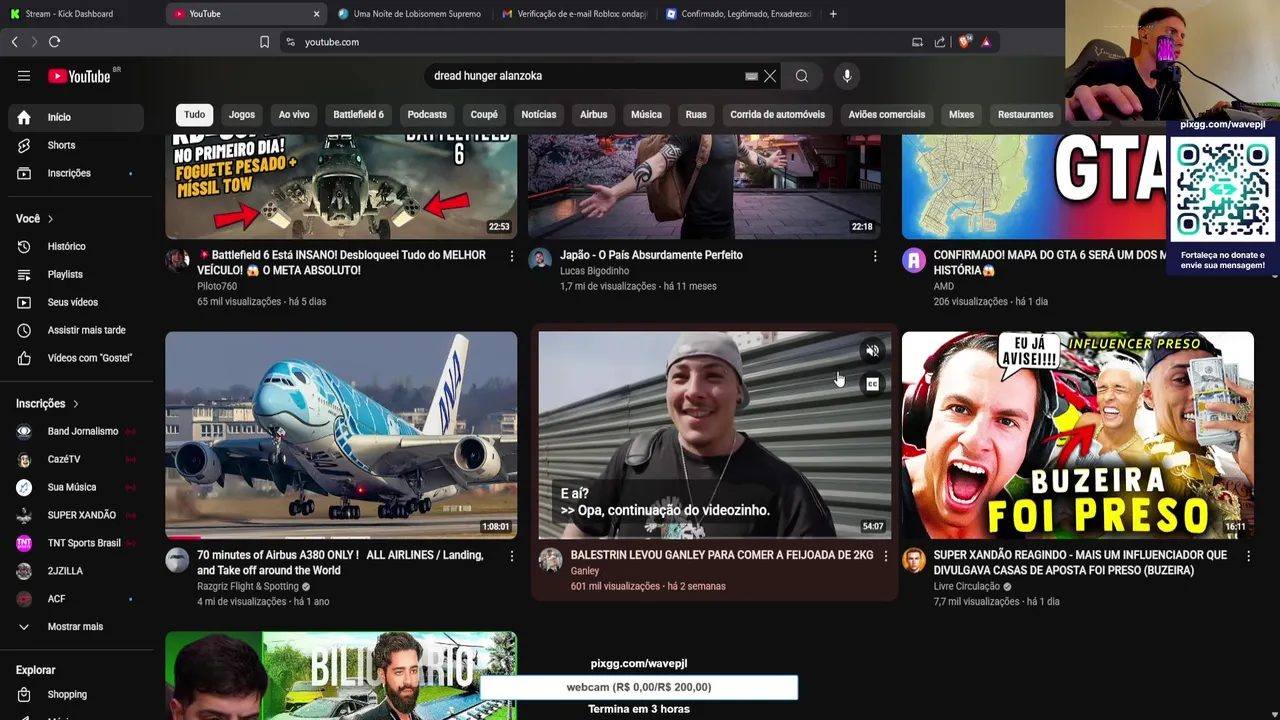Open Lucas Bigodinho channel link

[594, 271]
